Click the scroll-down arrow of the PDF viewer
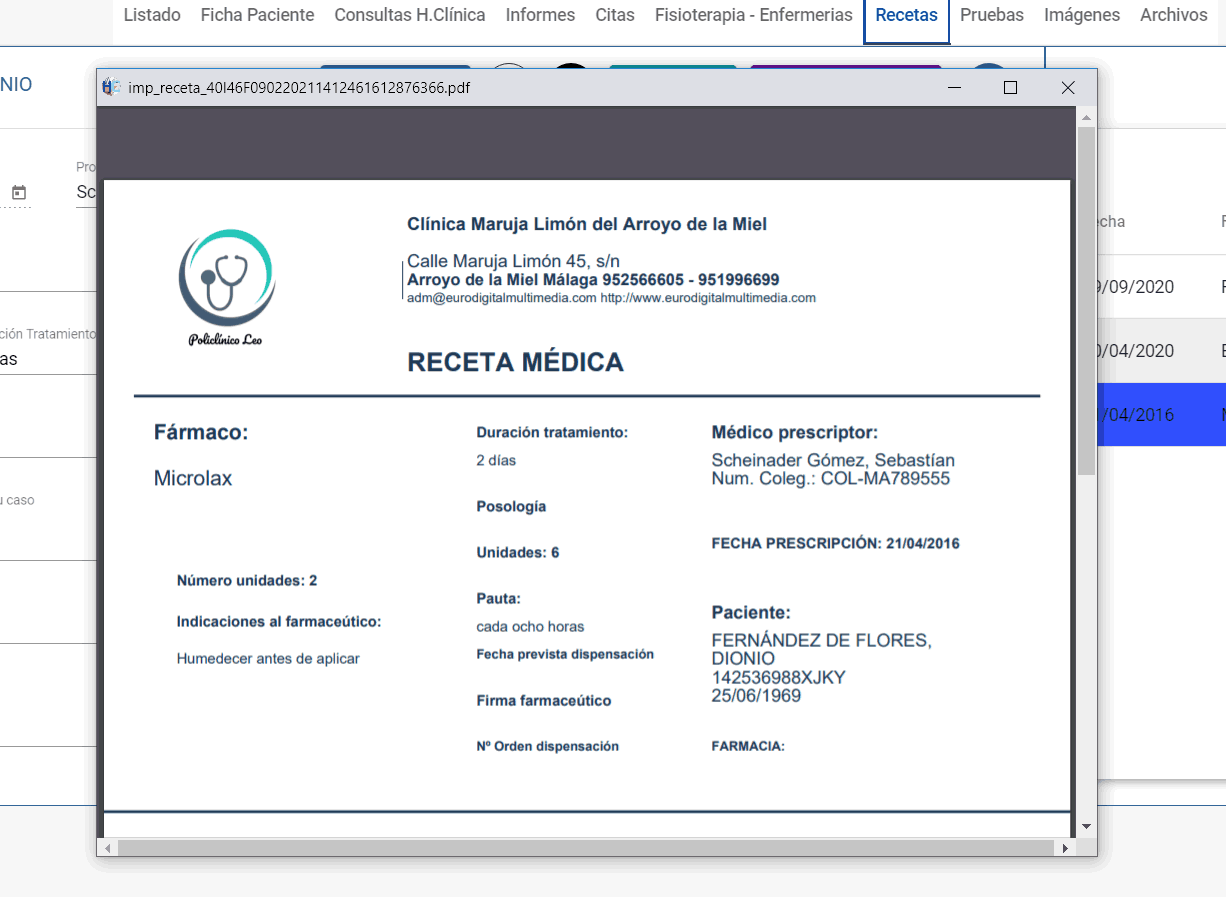The width and height of the screenshot is (1226, 897). pyautogui.click(x=1086, y=827)
